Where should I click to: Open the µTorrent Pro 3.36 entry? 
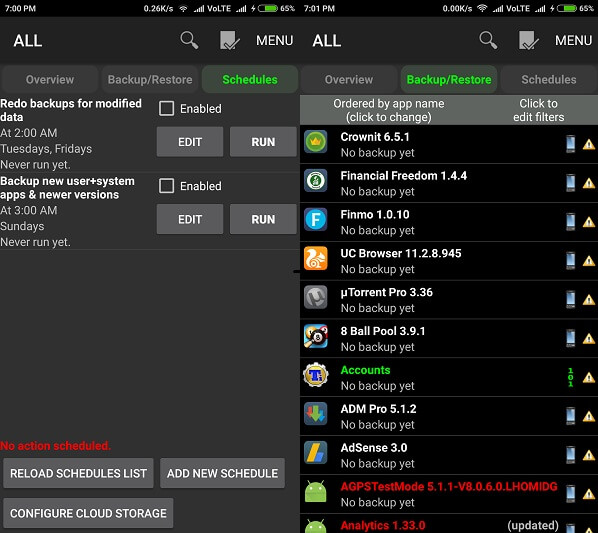coord(449,300)
